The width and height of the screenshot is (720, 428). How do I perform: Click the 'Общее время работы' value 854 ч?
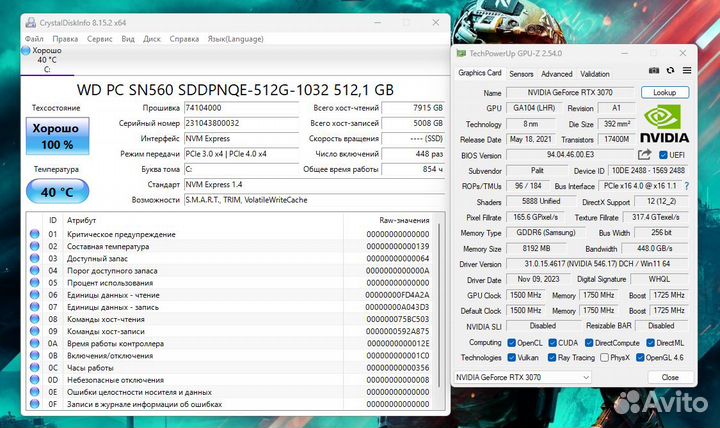pyautogui.click(x=413, y=169)
